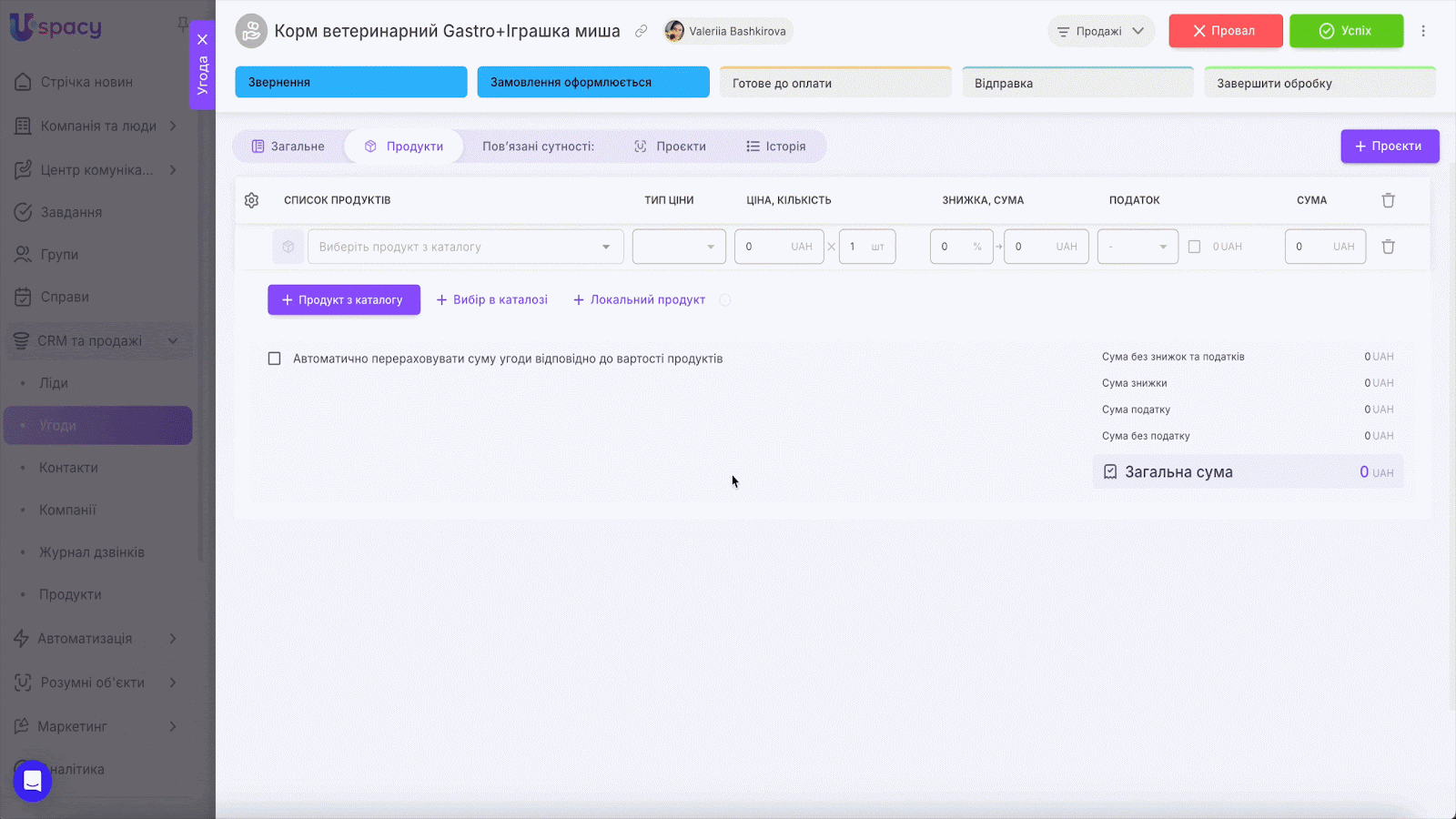Screen dimensions: 1456x819
Task: Open the three-dot more options menu
Action: coord(1423,31)
